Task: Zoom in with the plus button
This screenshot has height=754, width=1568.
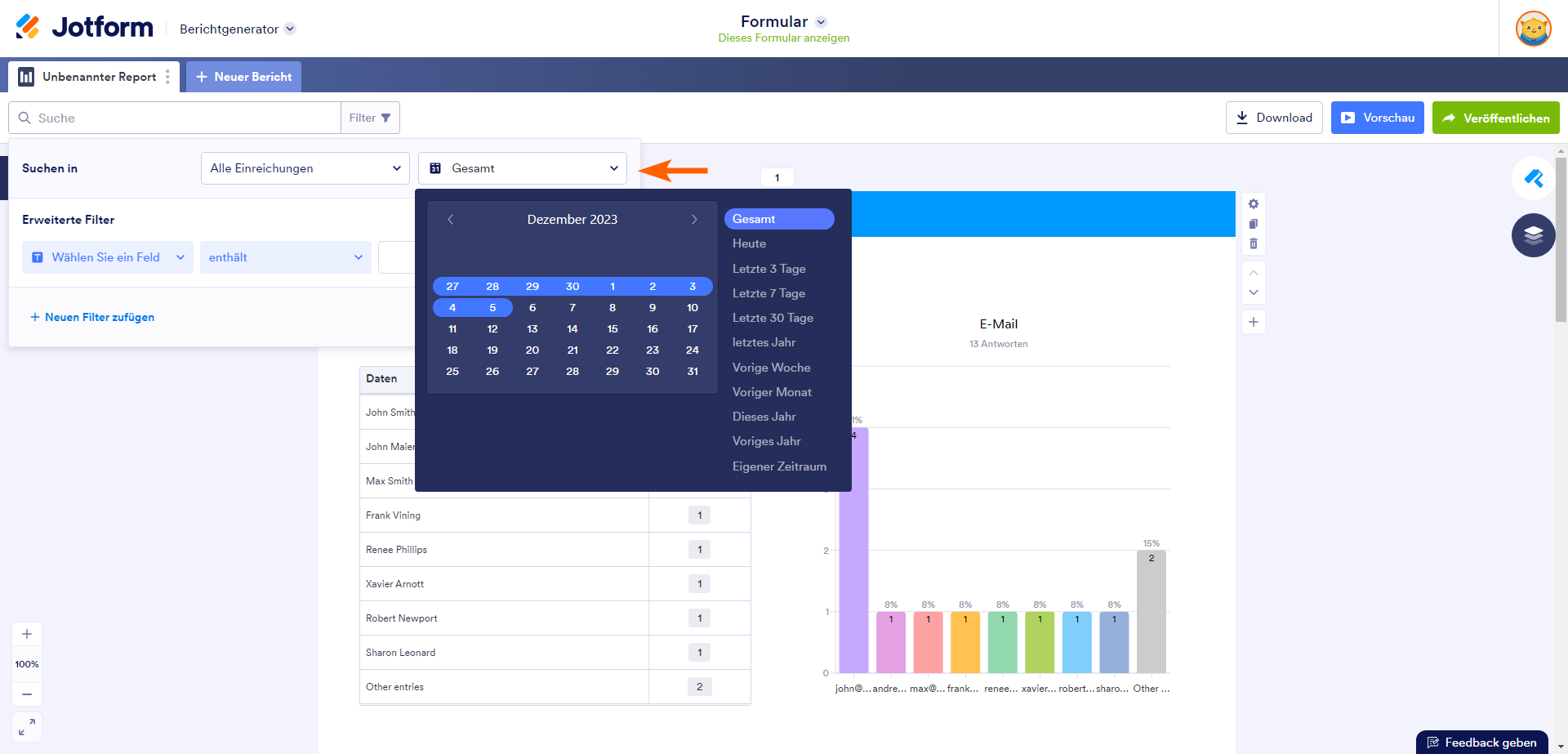Action: [27, 634]
